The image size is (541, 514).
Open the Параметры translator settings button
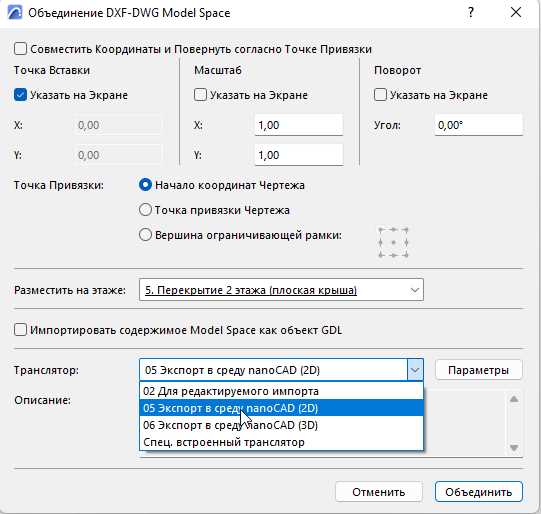point(479,370)
